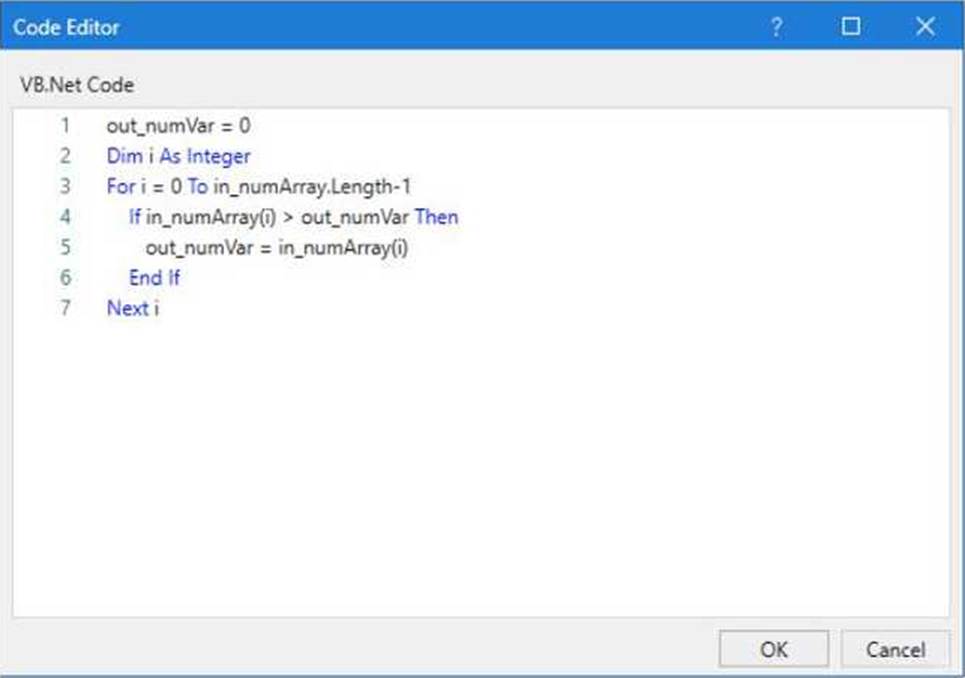
Task: Click the 'Dim i As Integer' line
Action: click(178, 156)
